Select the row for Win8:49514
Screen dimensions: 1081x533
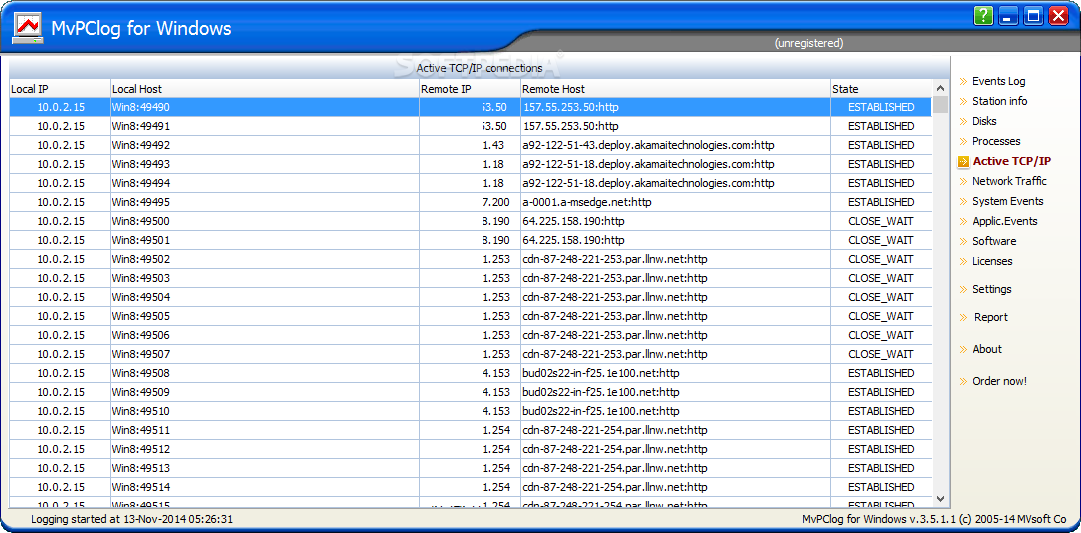point(470,487)
